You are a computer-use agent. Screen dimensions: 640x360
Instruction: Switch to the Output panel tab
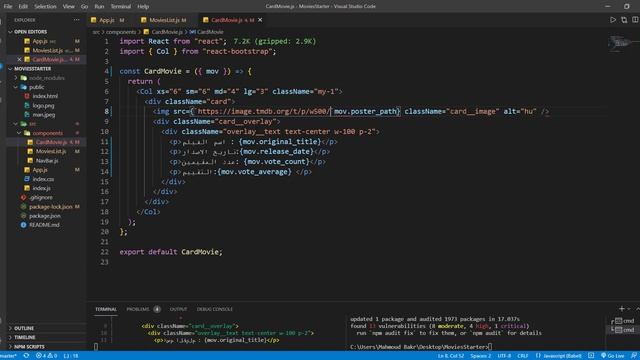pos(178,309)
